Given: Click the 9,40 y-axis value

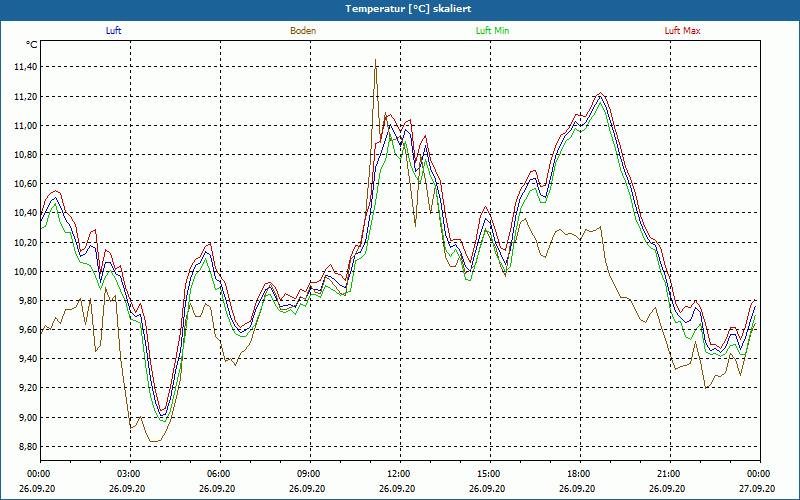Looking at the screenshot, I should tap(29, 359).
